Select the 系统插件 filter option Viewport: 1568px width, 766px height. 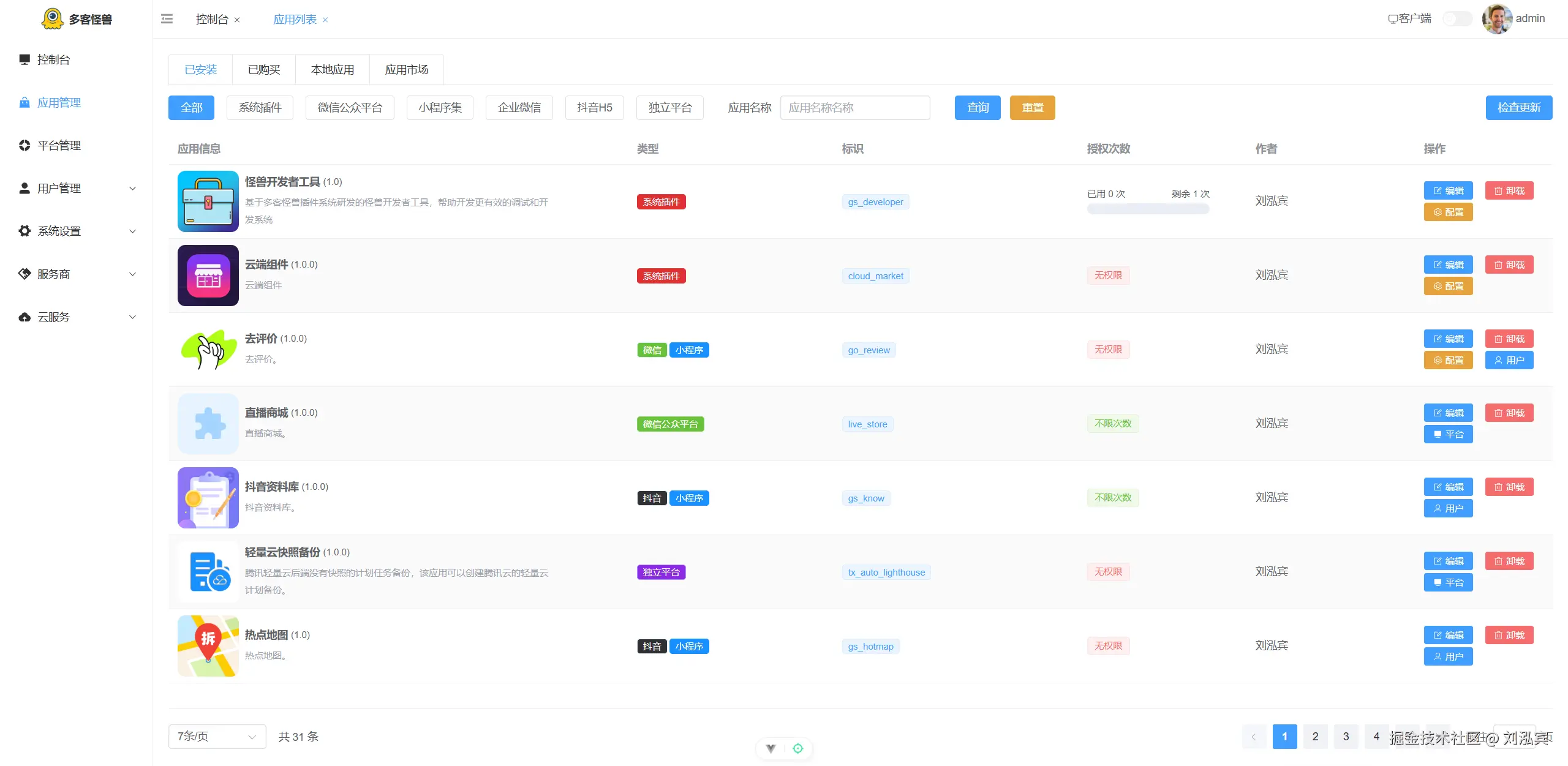pos(260,108)
